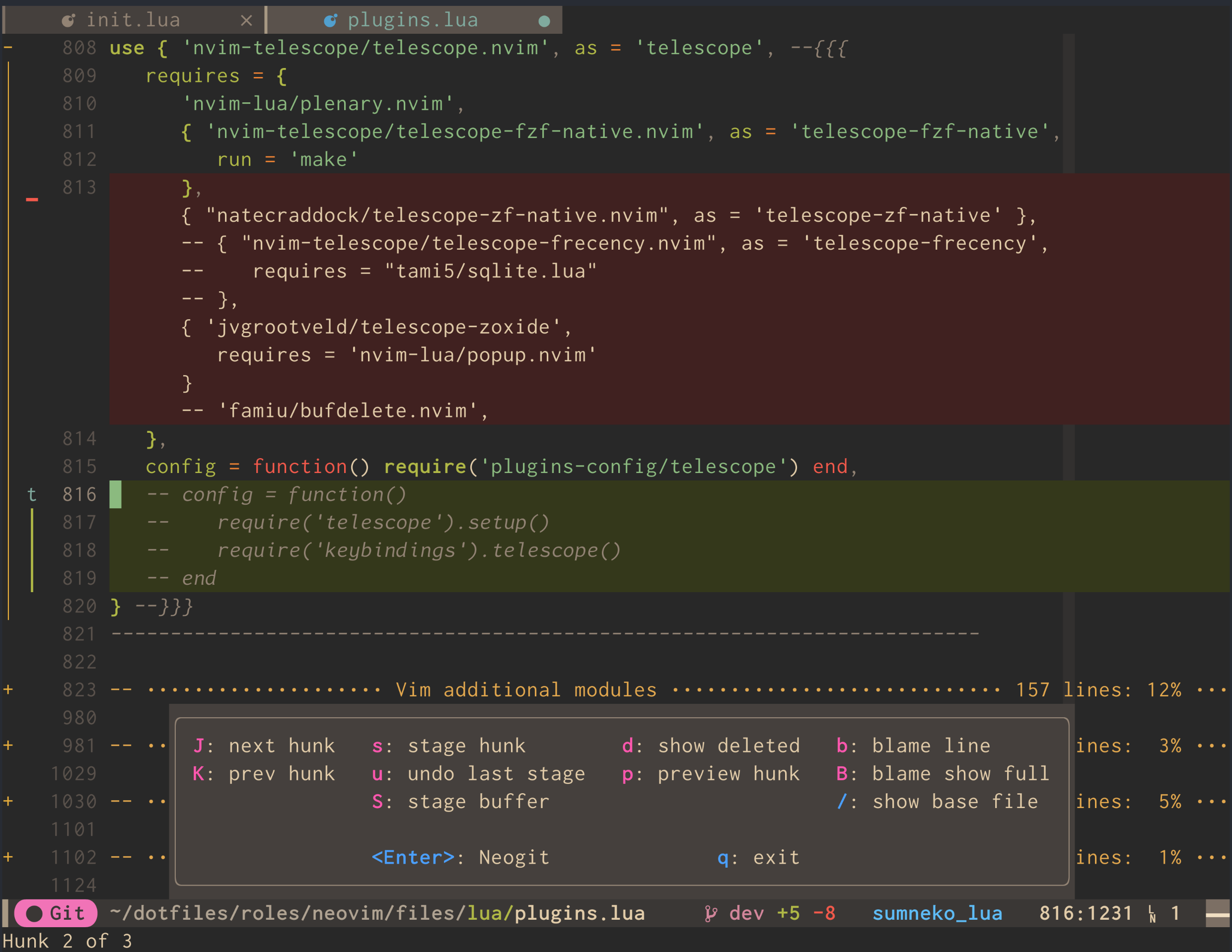This screenshot has height=952, width=1232.
Task: Click line number 820
Action: 79,606
